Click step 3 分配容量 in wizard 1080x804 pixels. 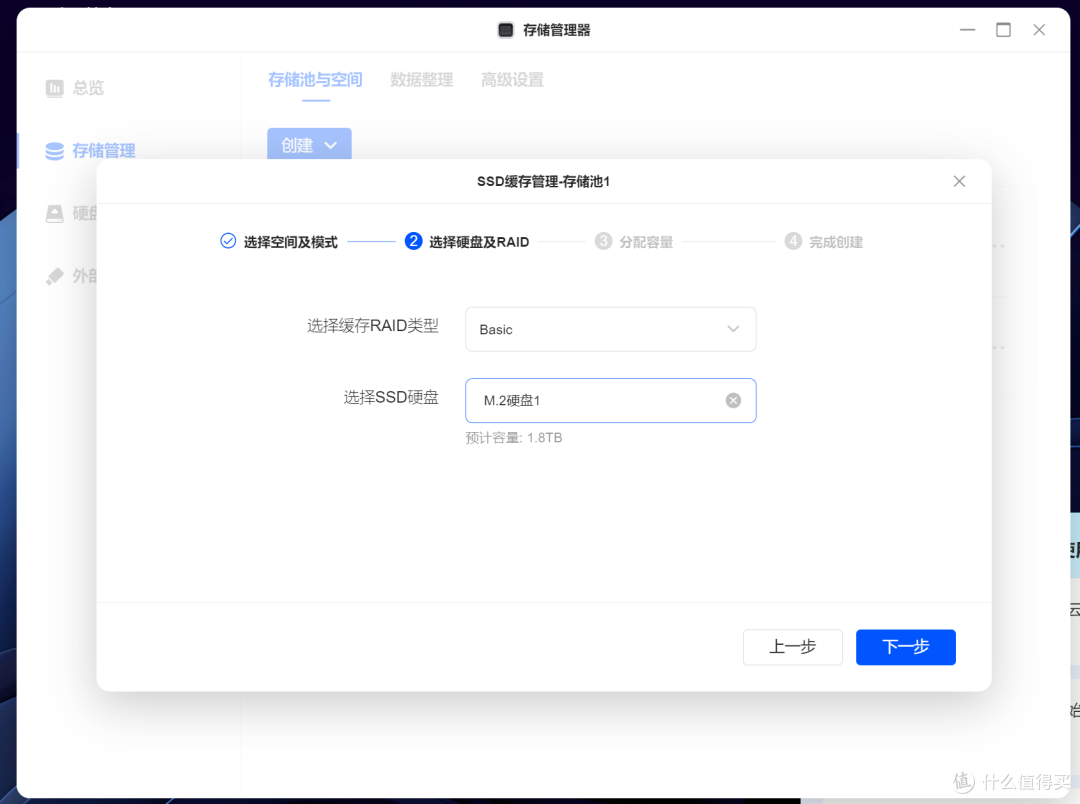tap(634, 242)
